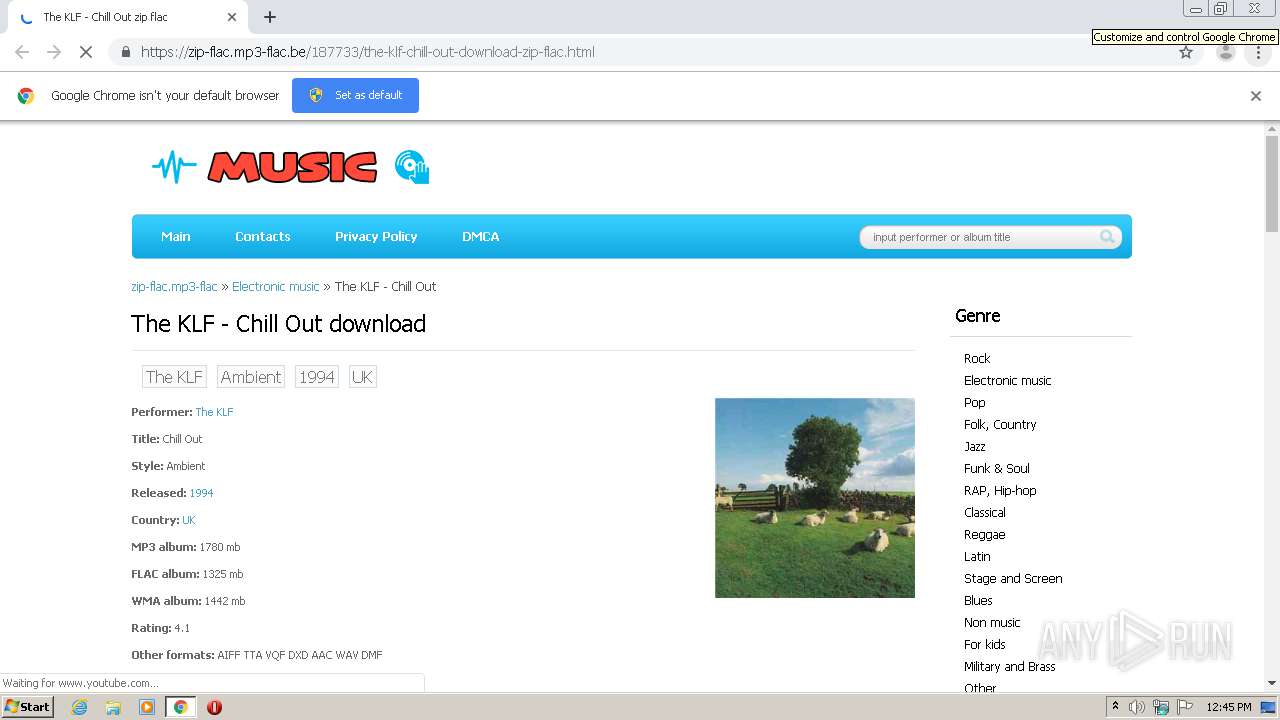1280x720 pixels.
Task: Launch Internet Explorer from taskbar
Action: [80, 707]
